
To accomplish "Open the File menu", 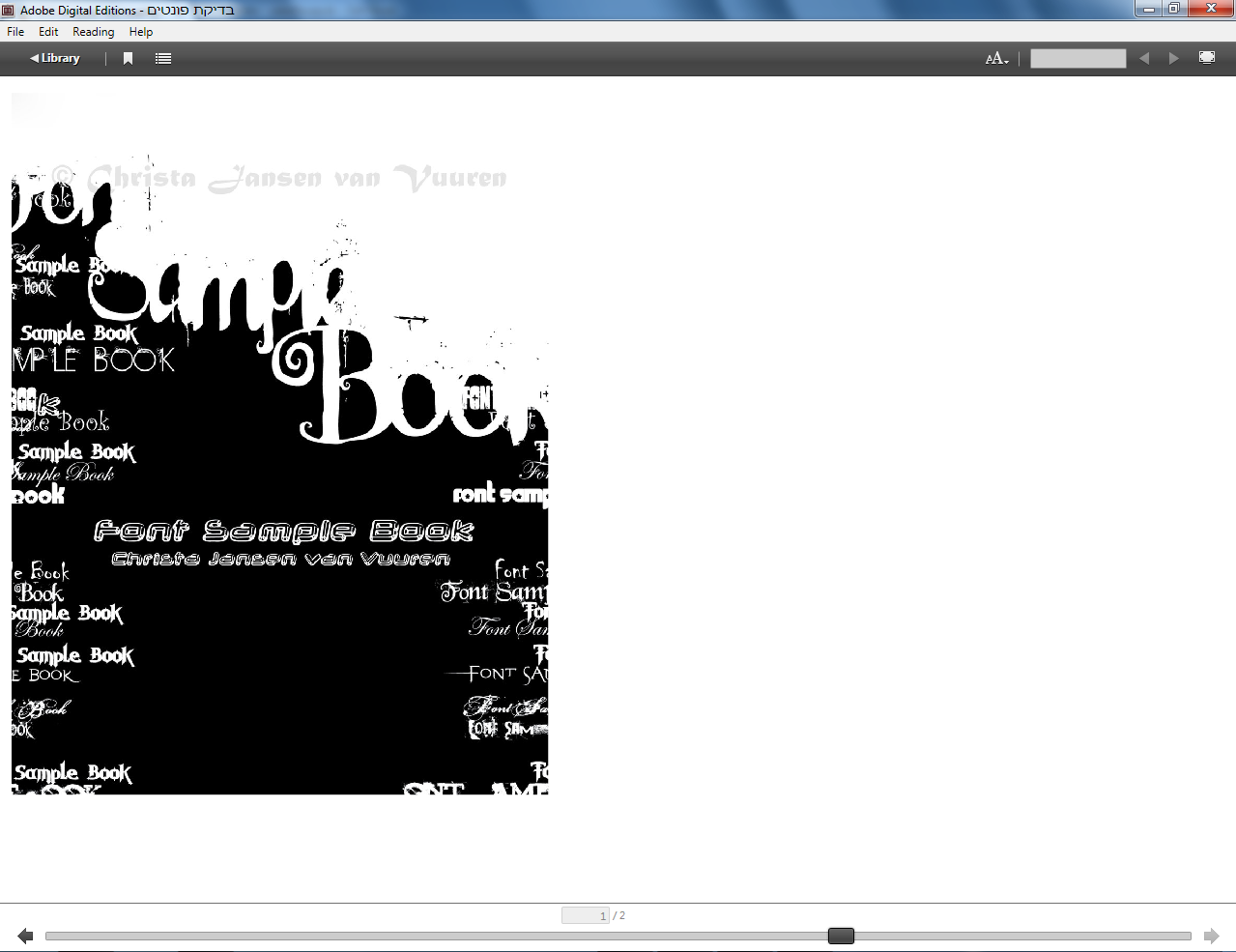I will 15,32.
